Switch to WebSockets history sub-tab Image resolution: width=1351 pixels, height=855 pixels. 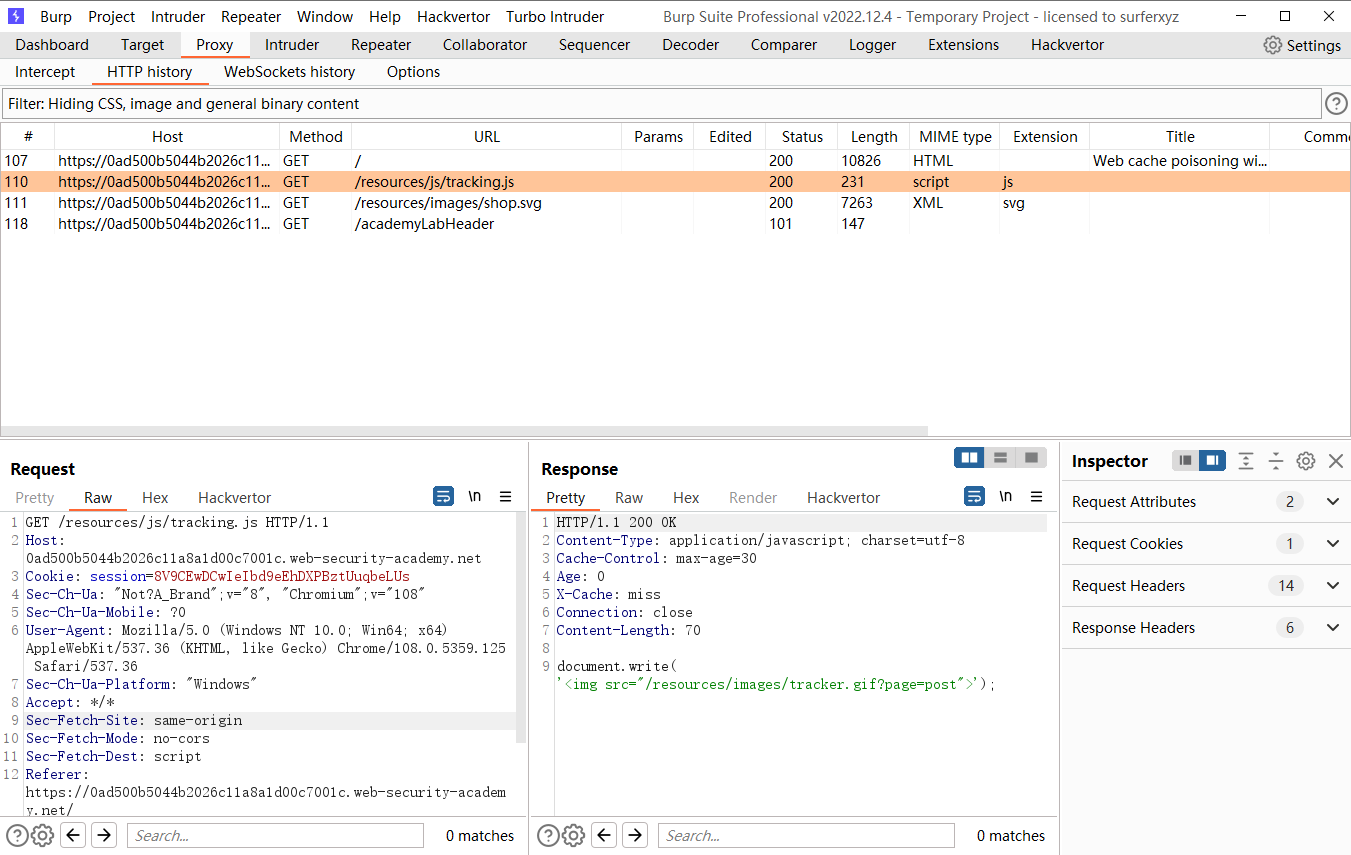[289, 72]
